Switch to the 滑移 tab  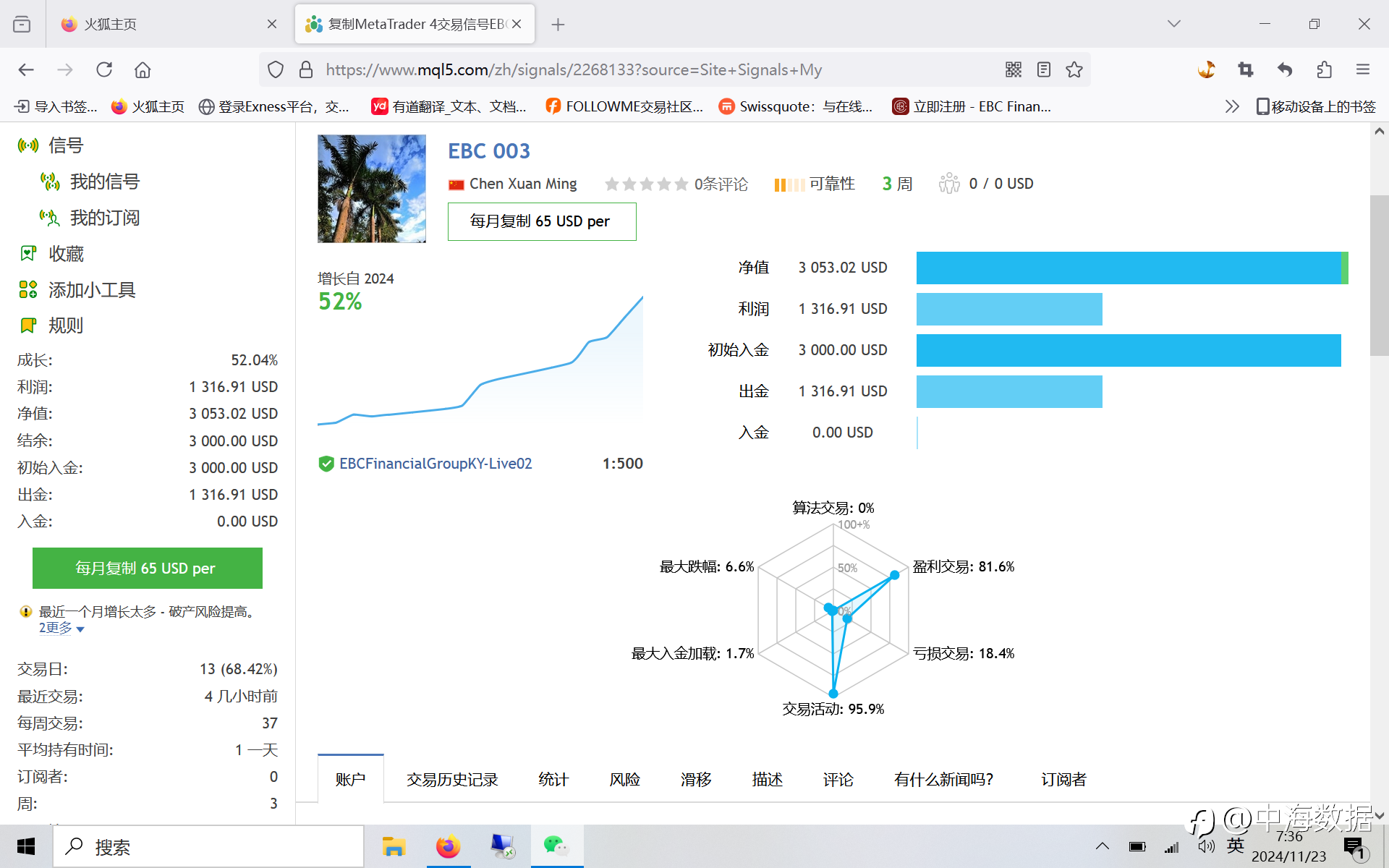696,779
